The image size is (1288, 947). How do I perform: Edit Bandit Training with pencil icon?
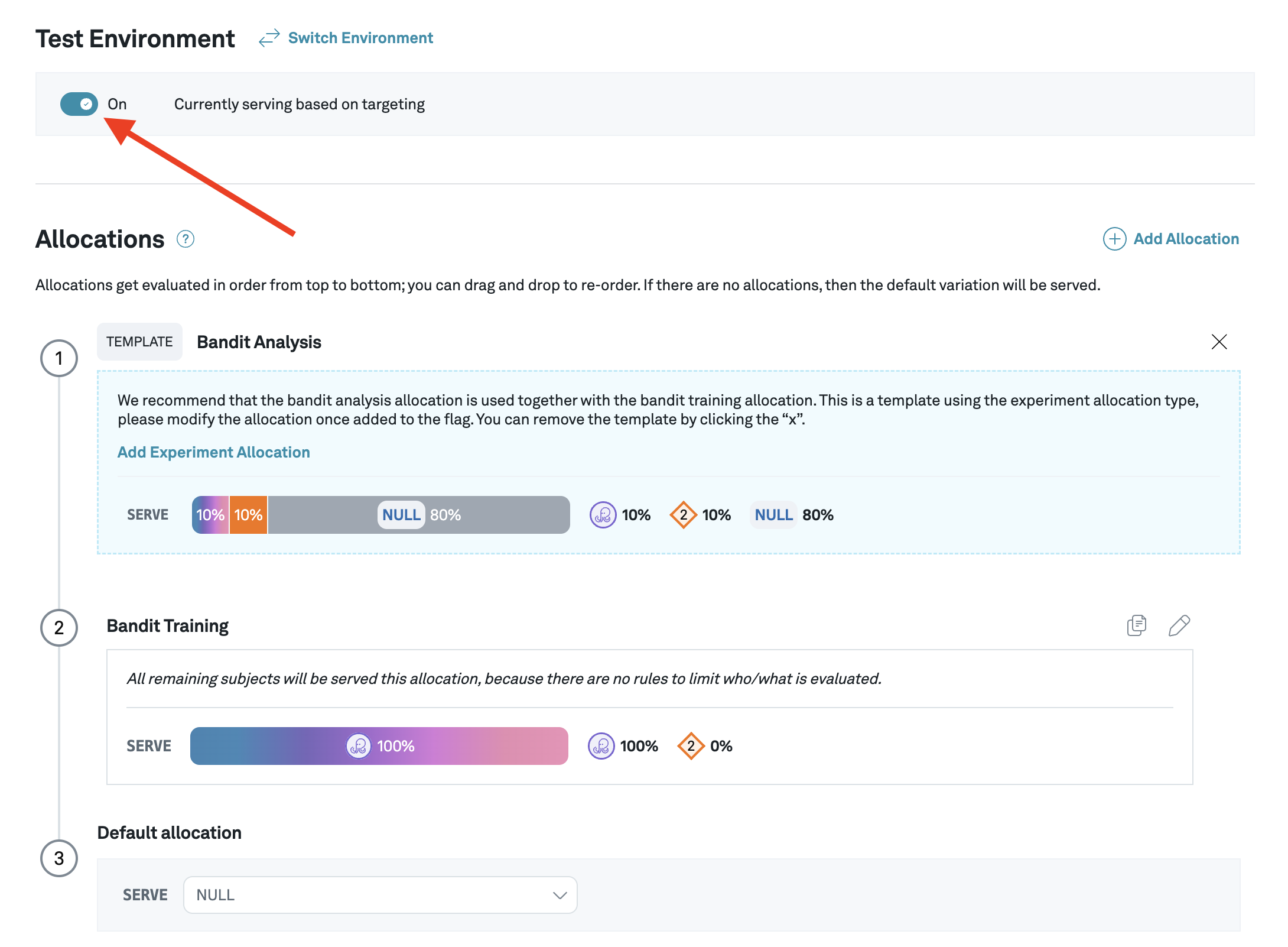(x=1179, y=625)
